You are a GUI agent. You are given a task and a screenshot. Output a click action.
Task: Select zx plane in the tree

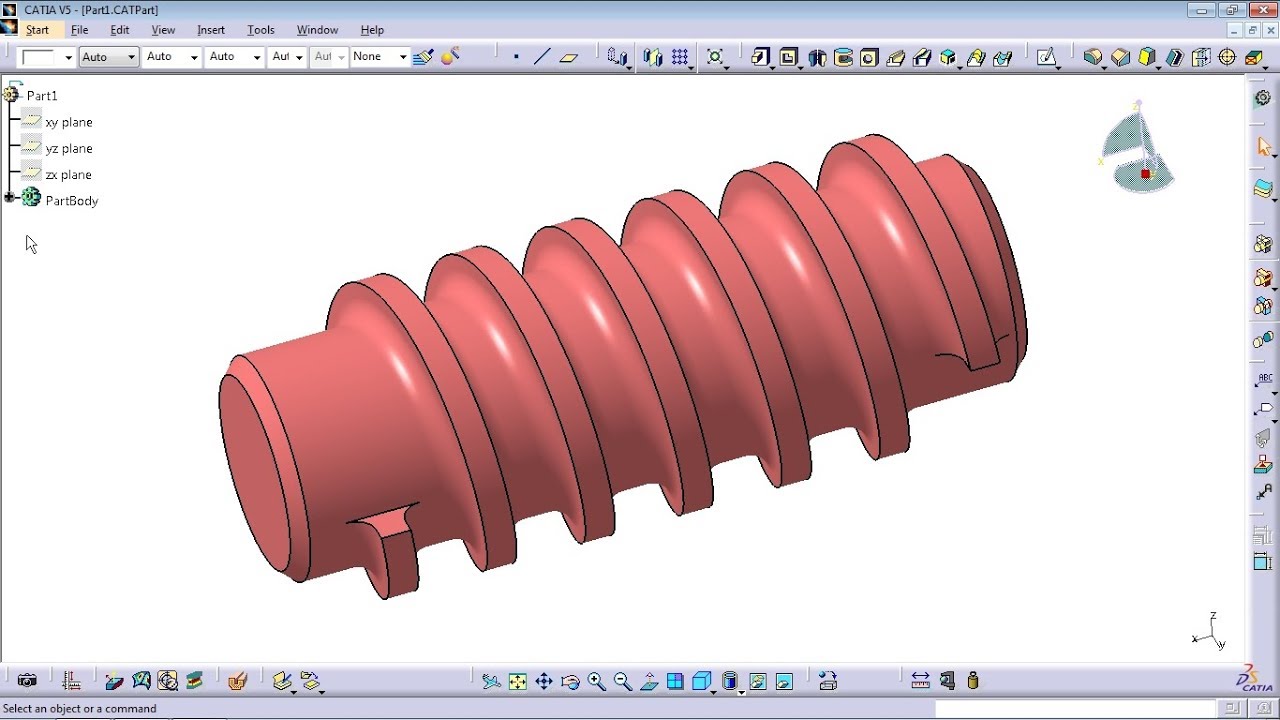point(69,174)
